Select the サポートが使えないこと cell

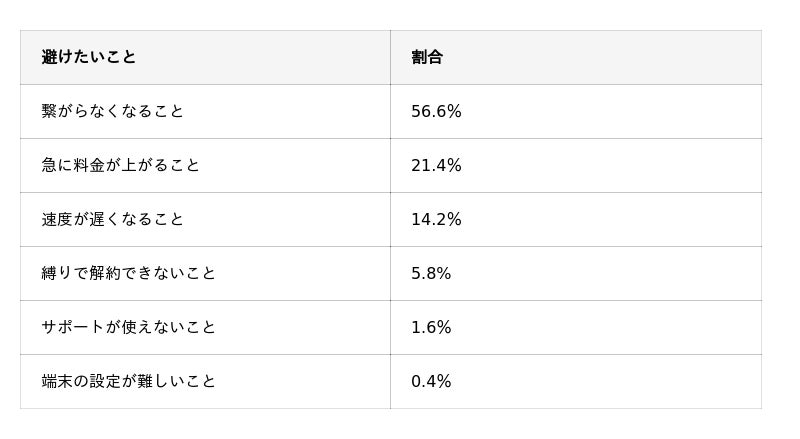tap(129, 327)
